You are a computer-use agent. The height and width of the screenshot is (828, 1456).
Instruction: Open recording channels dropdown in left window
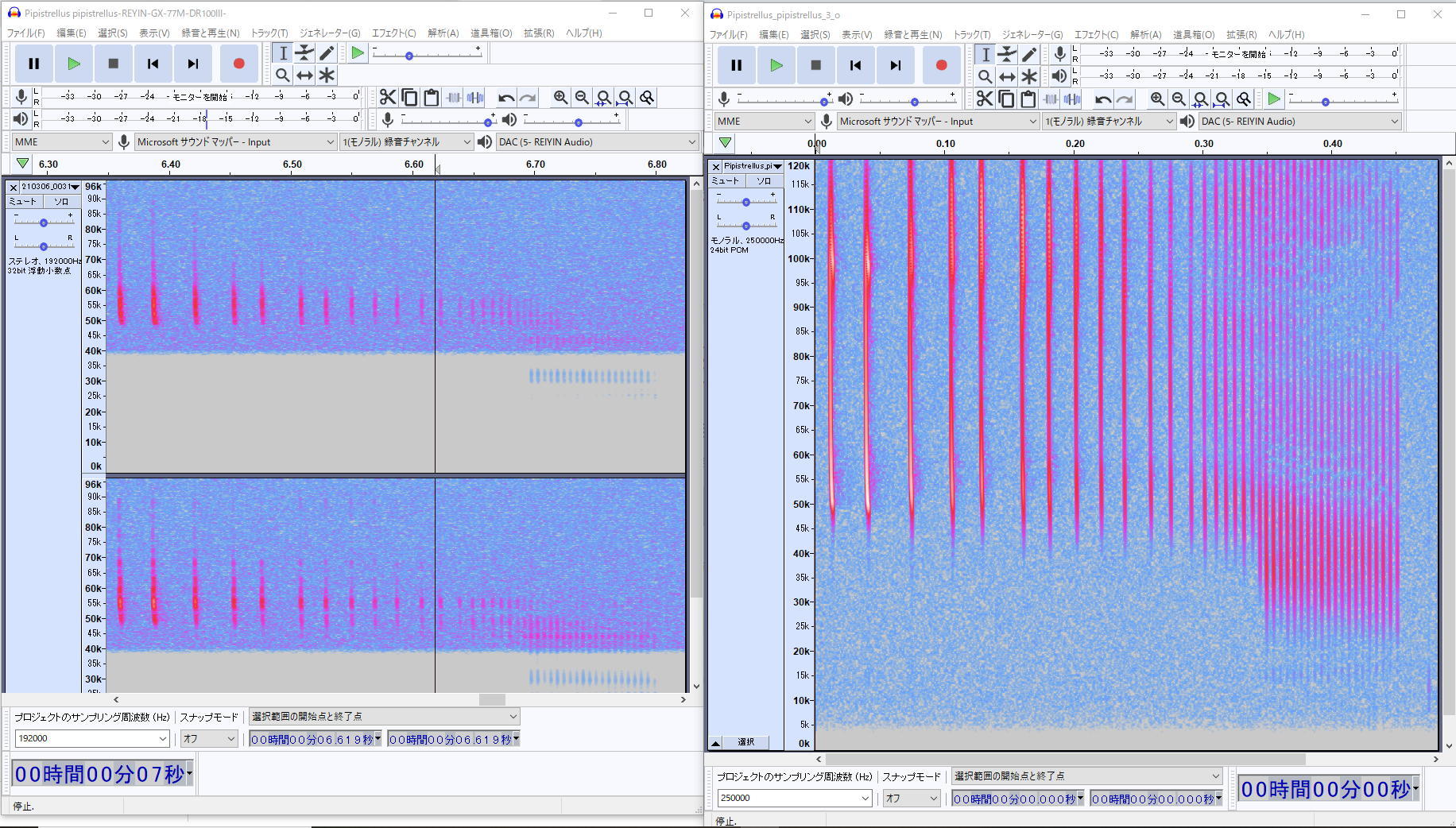(407, 141)
